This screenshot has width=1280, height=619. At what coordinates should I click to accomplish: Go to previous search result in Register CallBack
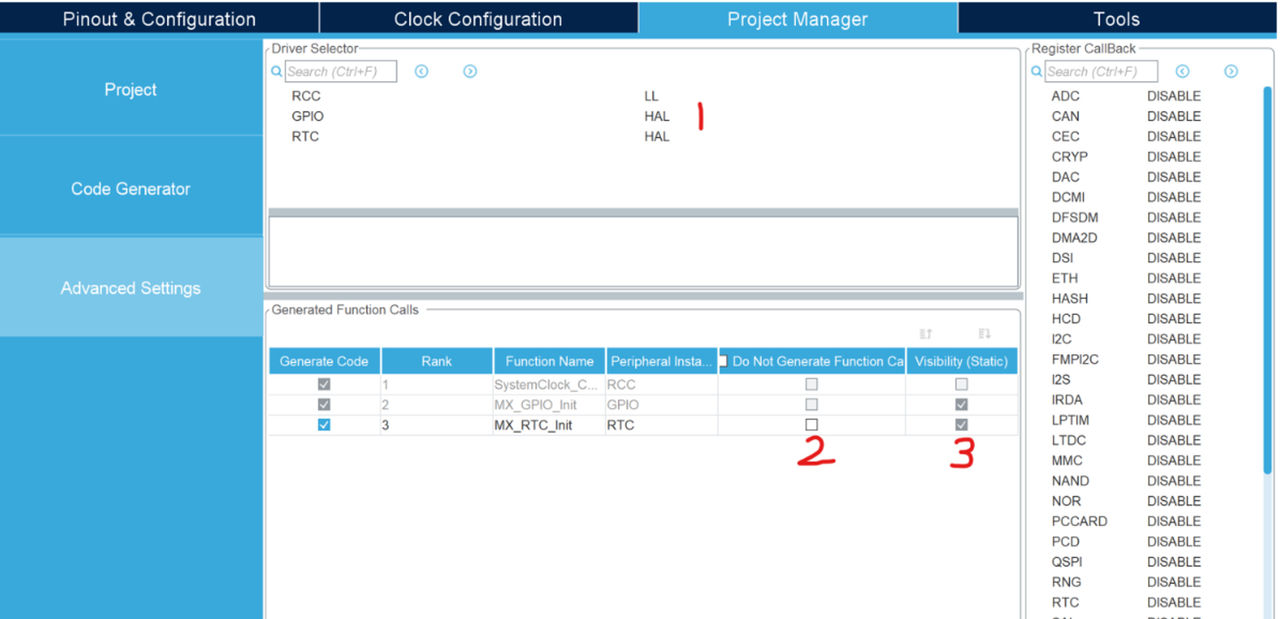(1182, 71)
